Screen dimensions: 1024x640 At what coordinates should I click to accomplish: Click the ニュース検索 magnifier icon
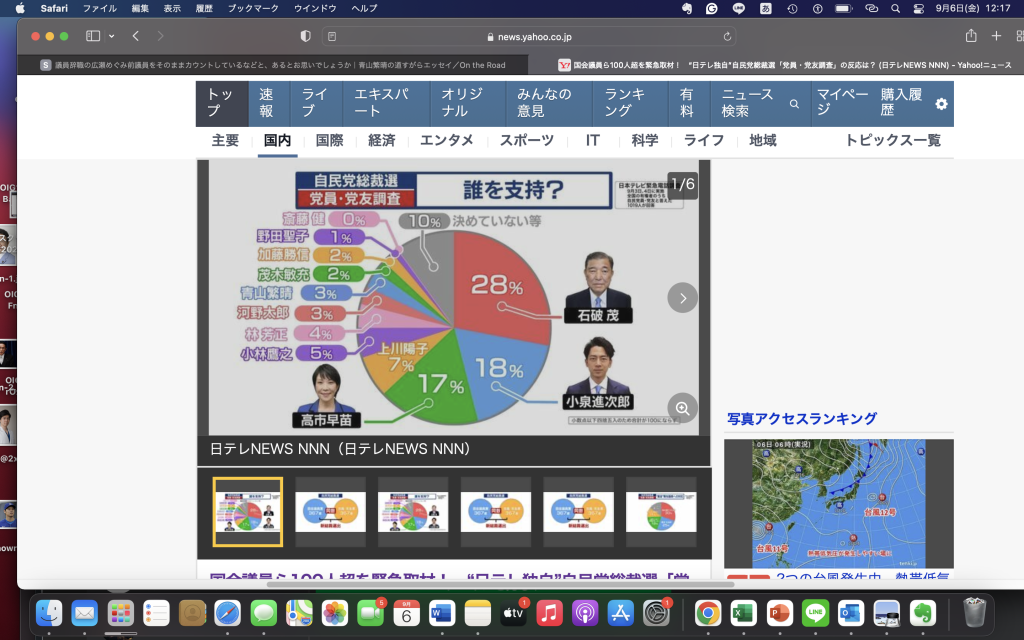coord(794,104)
